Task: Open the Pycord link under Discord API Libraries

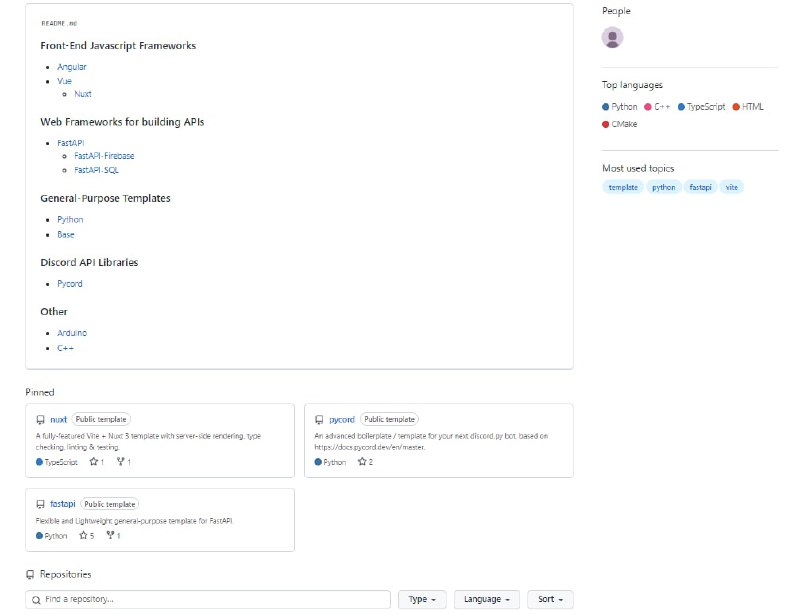Action: 69,284
